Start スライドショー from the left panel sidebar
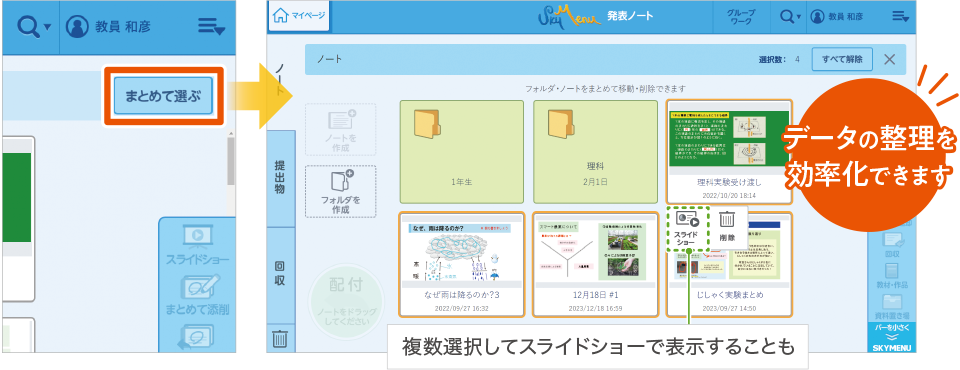Image resolution: width=960 pixels, height=370 pixels. 197,246
